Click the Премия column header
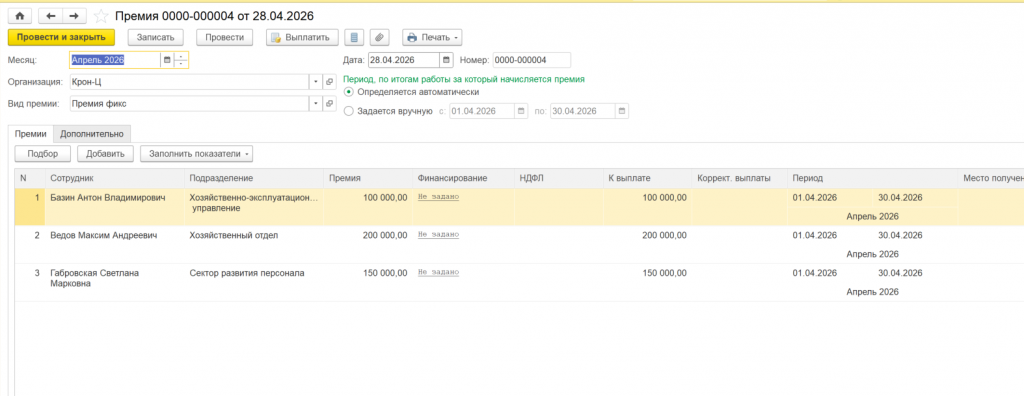The width and height of the screenshot is (1024, 396). 368,178
